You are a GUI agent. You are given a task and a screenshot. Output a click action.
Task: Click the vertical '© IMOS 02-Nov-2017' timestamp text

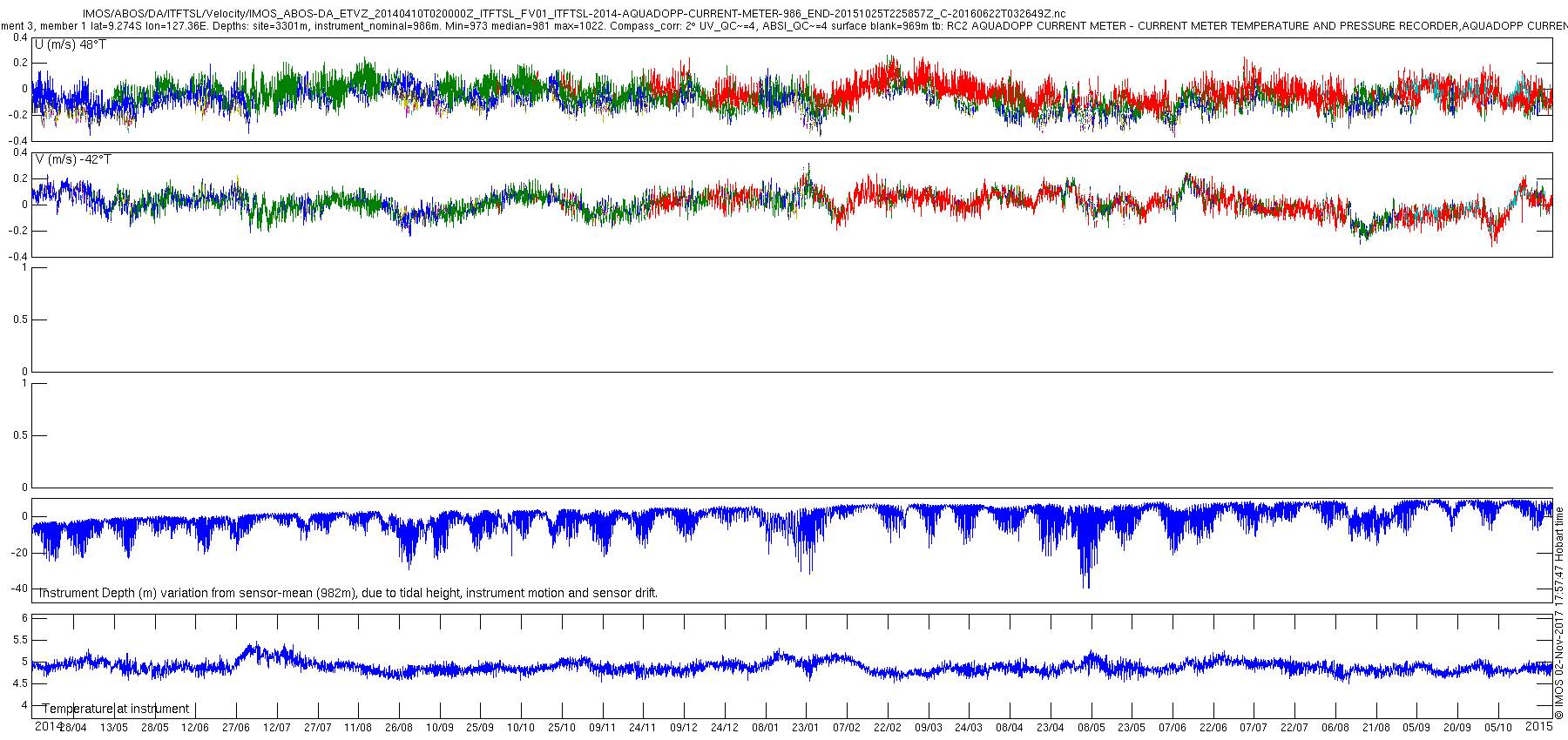tap(1559, 614)
